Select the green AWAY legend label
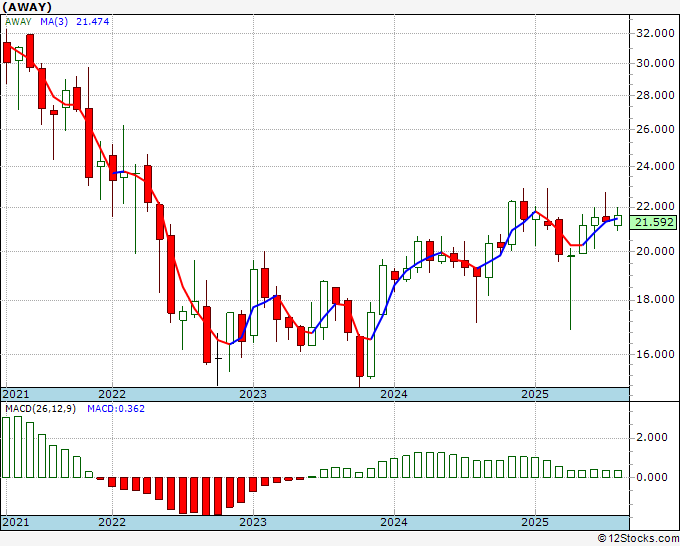Image resolution: width=680 pixels, height=546 pixels. click(18, 22)
